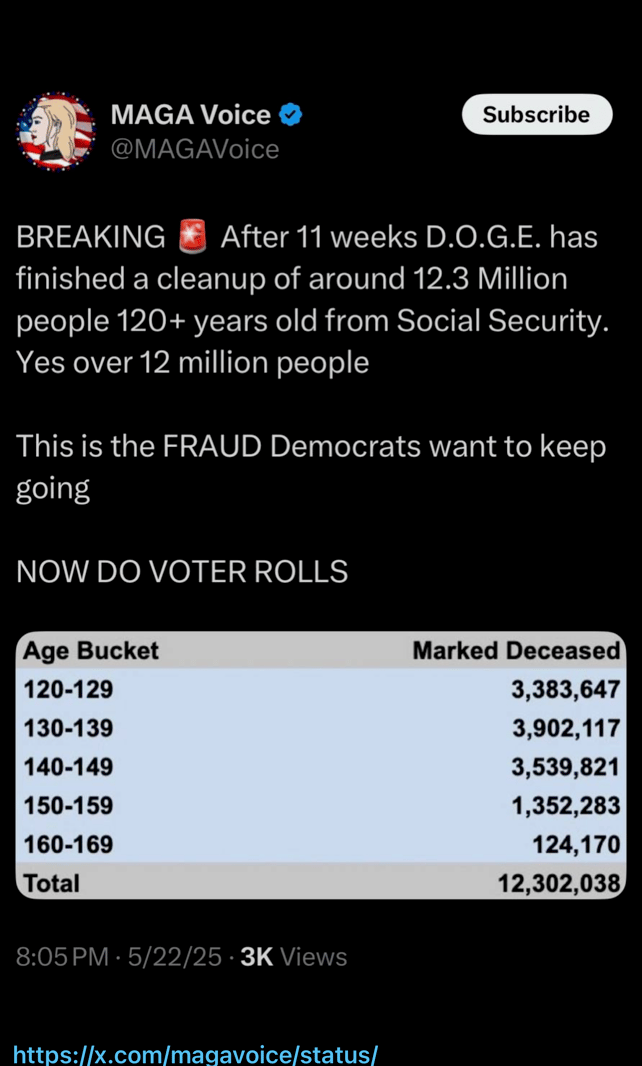642x1066 pixels.
Task: Click the Marked Deceased column header
Action: click(x=516, y=651)
